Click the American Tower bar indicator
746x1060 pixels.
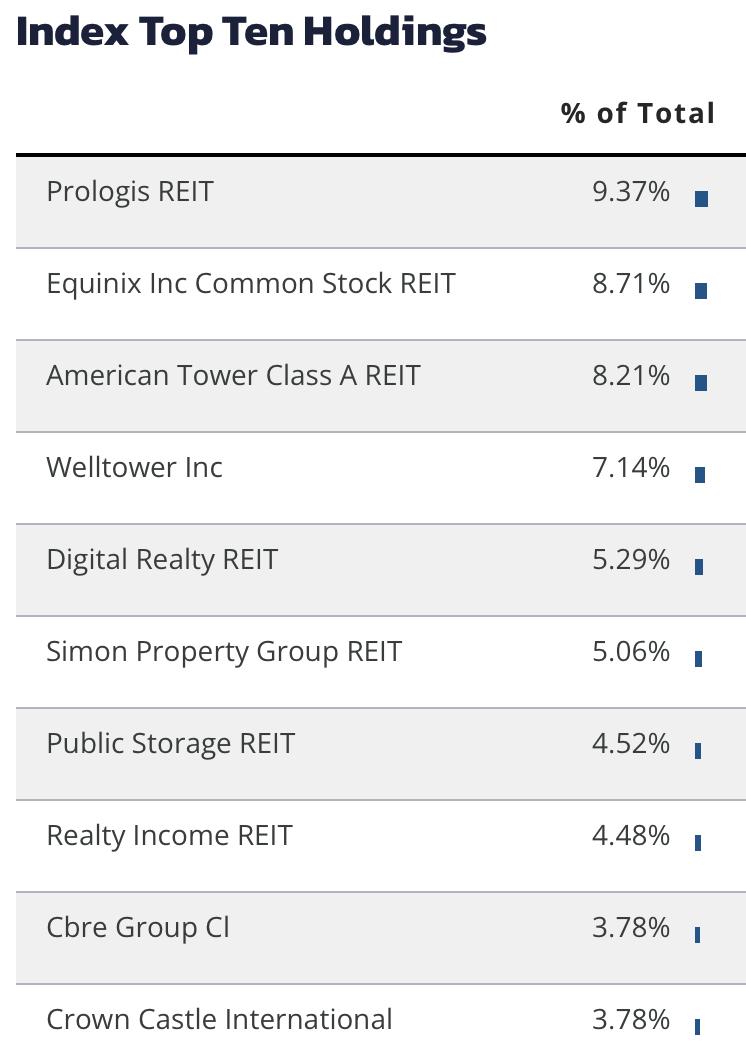click(701, 383)
